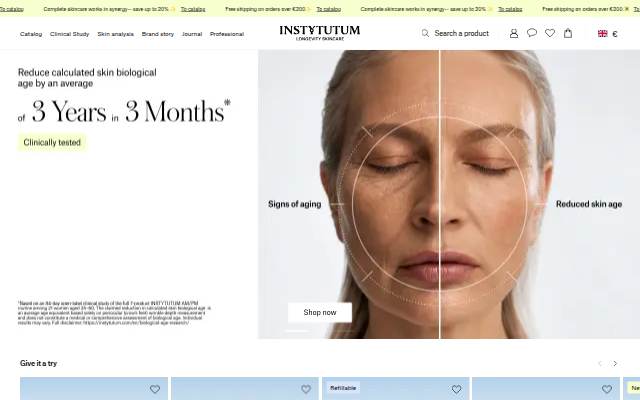Open the shopping bag icon

(x=568, y=33)
